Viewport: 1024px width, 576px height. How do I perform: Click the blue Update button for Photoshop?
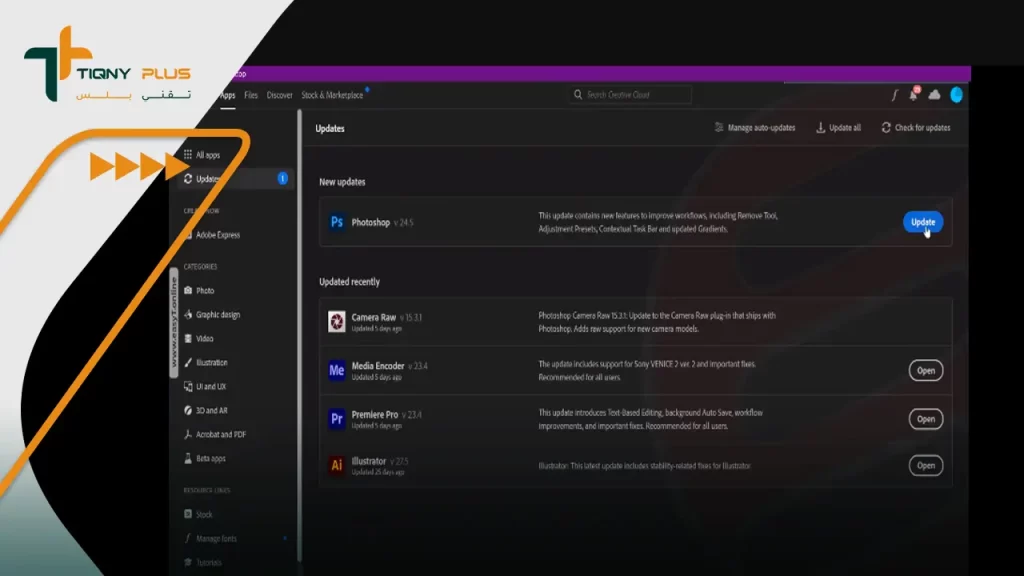922,222
